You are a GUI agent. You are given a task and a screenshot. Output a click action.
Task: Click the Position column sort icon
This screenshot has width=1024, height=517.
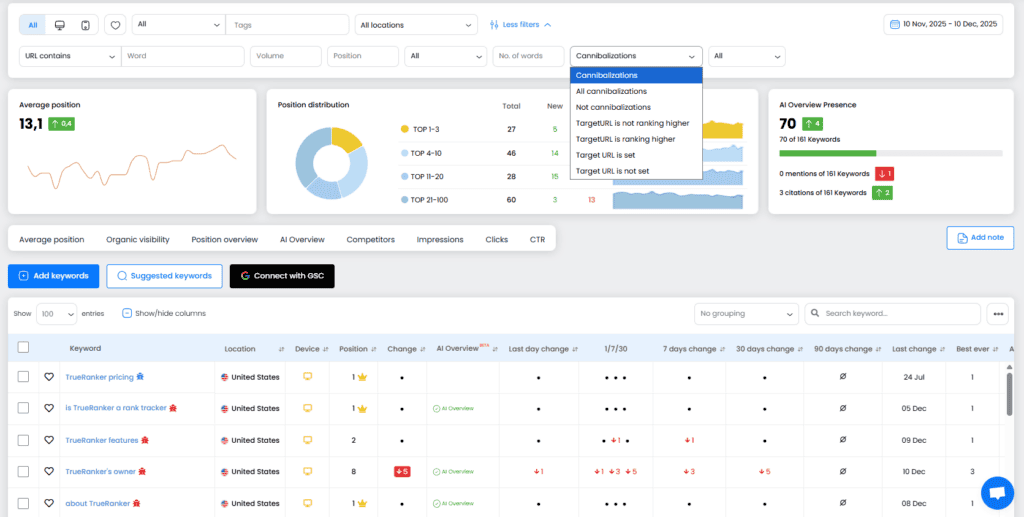tap(374, 349)
